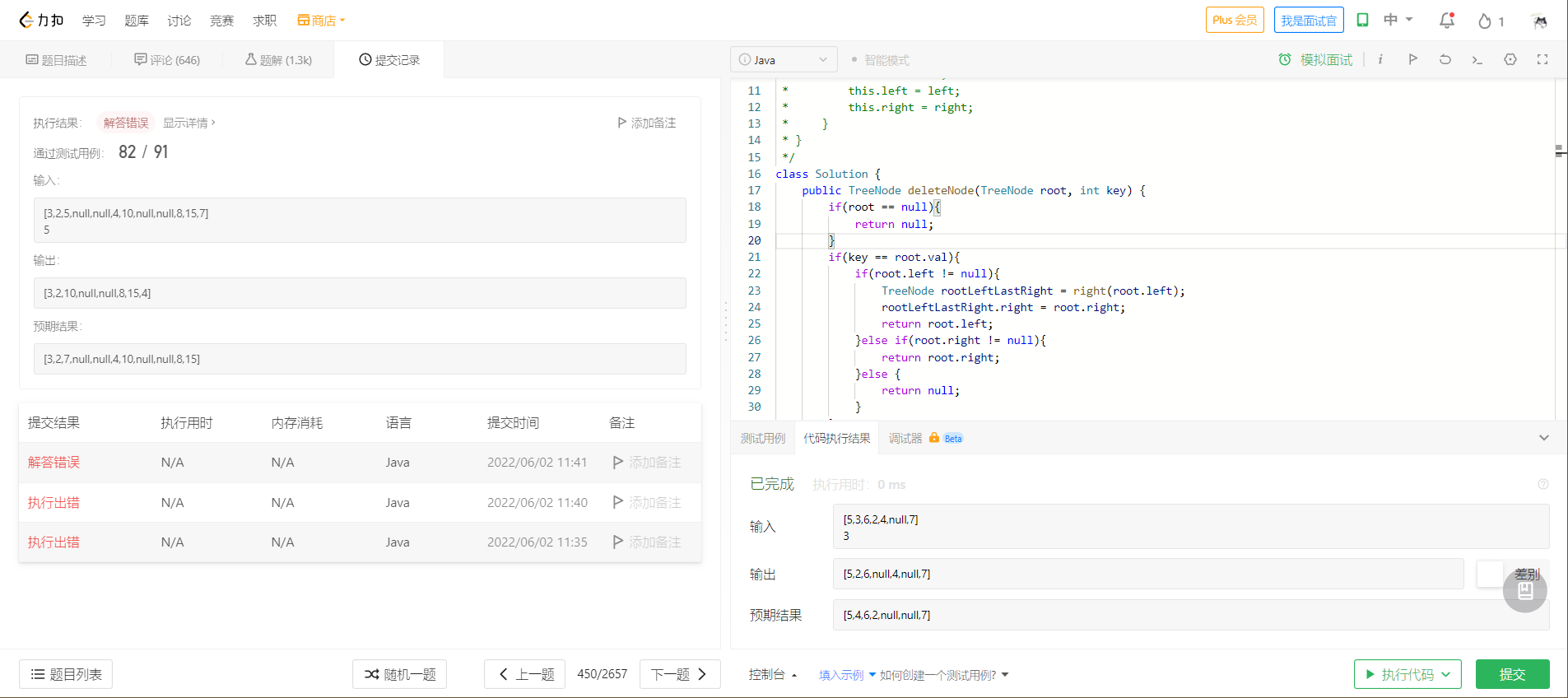Open the terminal shortcut icon
This screenshot has height=698, width=1568.
[x=1477, y=59]
